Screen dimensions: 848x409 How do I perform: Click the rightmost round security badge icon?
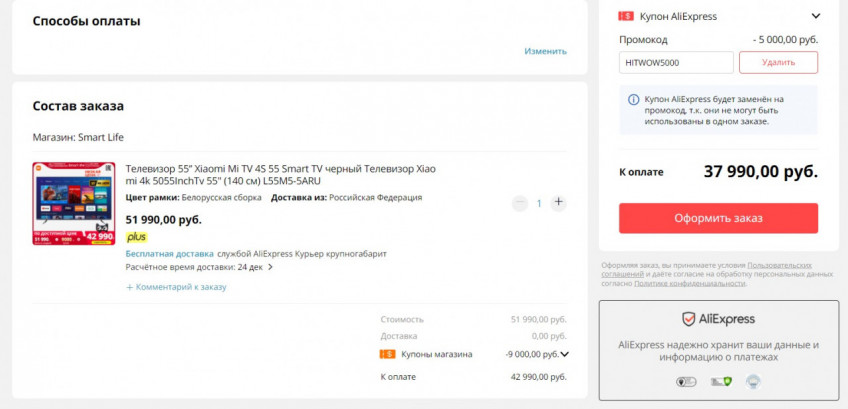click(753, 381)
